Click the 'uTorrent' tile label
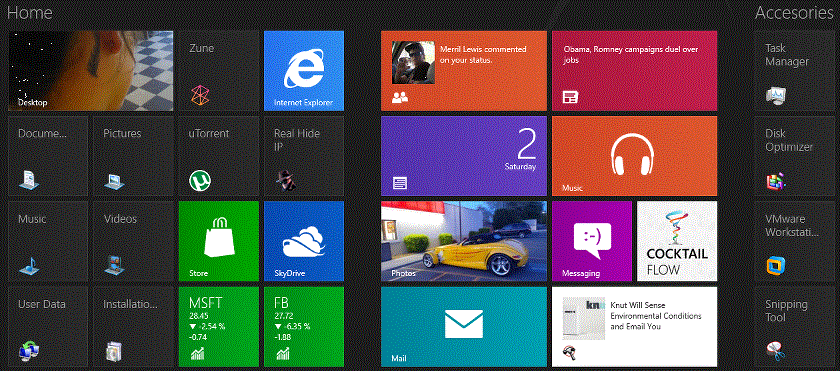Screen dimensions: 840x371 [x=209, y=133]
